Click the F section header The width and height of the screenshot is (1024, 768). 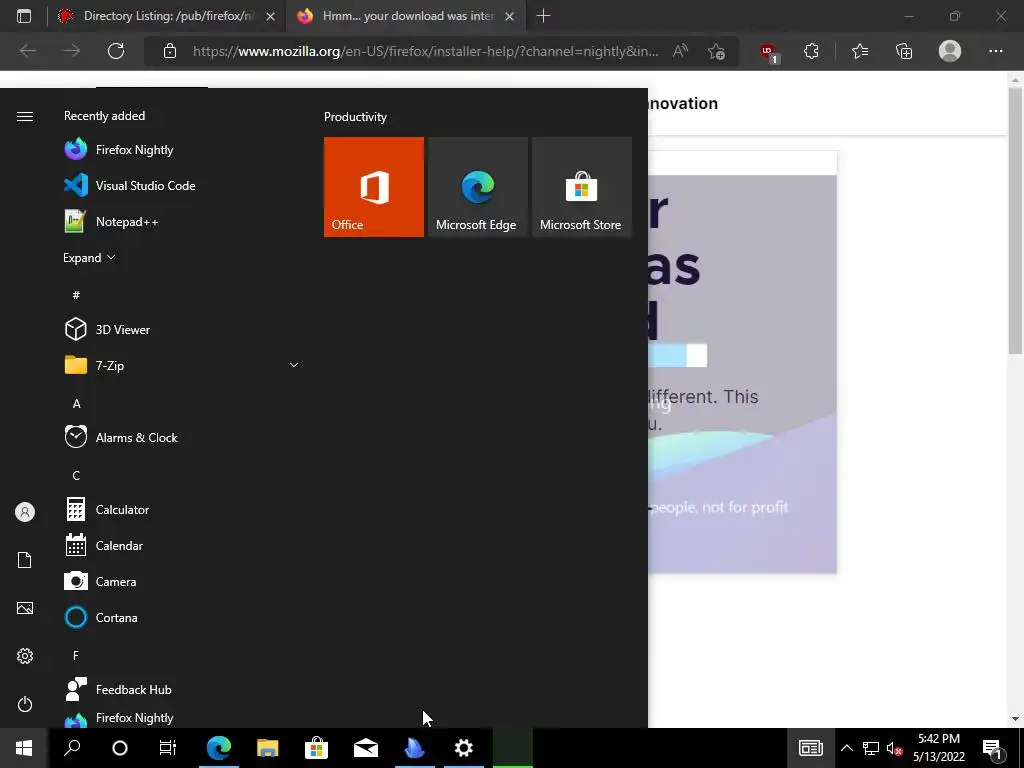(x=76, y=655)
